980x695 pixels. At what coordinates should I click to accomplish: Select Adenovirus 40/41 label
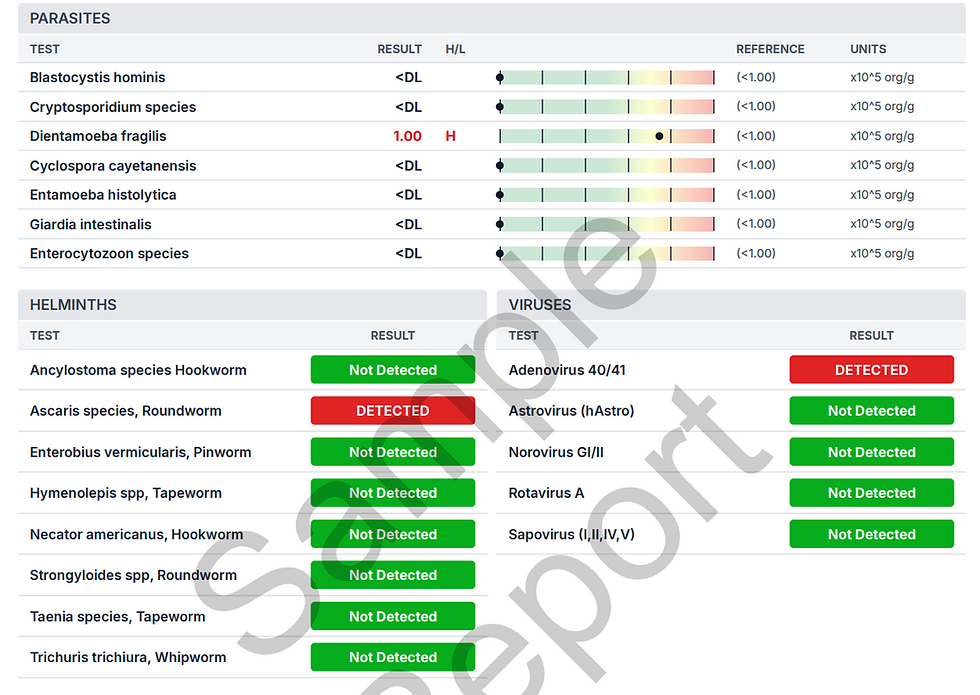(567, 370)
